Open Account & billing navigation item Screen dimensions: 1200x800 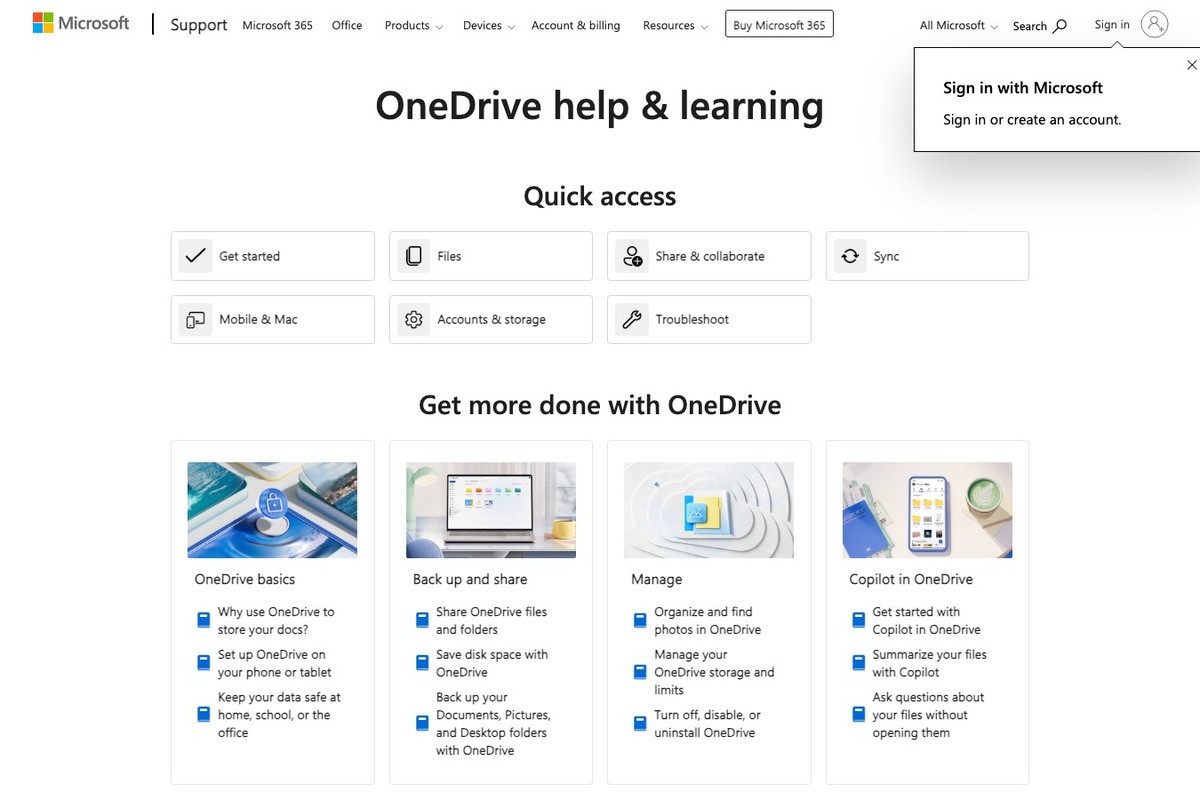[x=575, y=26]
